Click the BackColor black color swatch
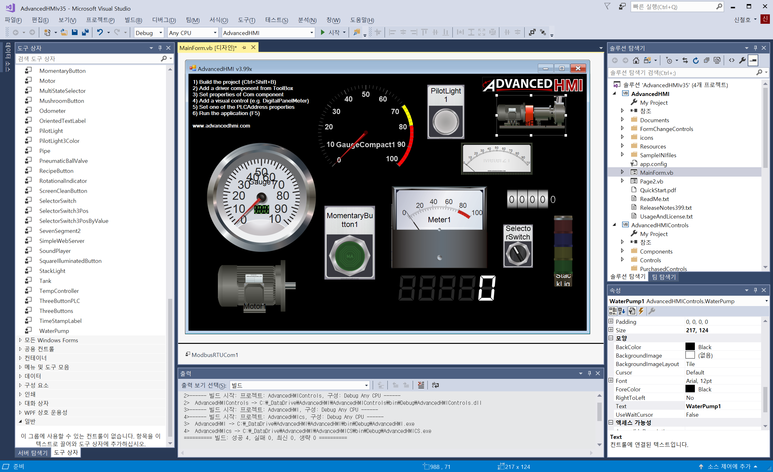The height and width of the screenshot is (472, 773). click(x=690, y=347)
